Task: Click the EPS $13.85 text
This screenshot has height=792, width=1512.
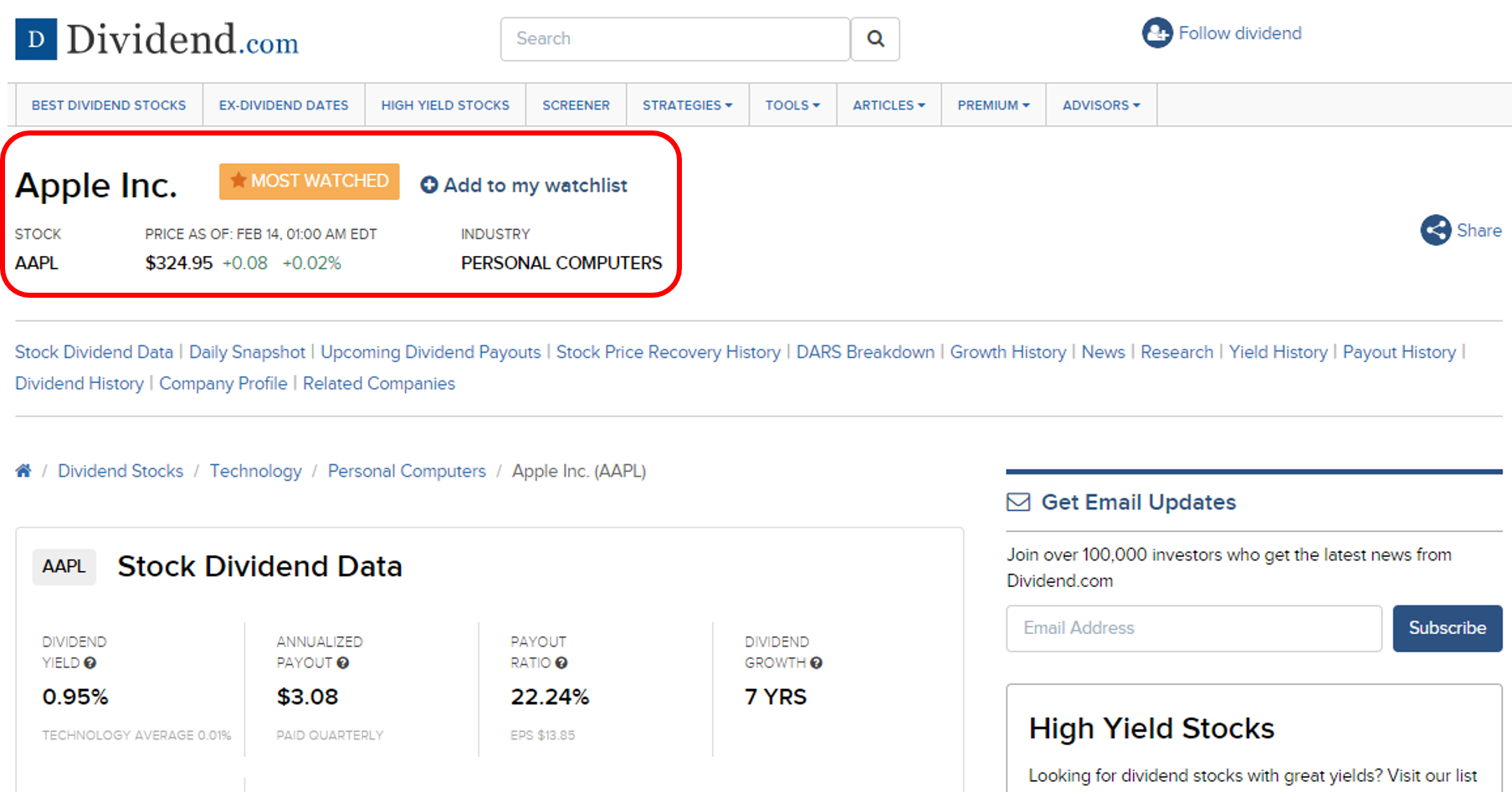Action: point(543,735)
